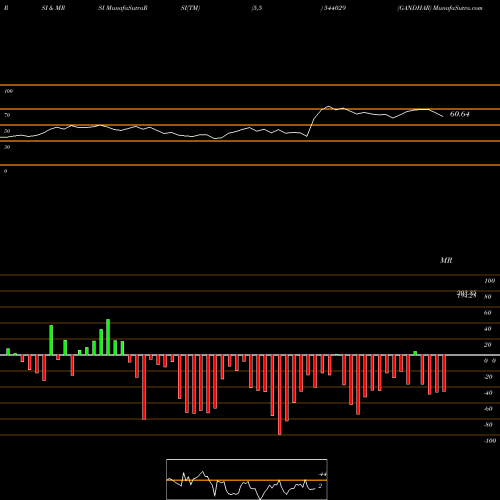The width and height of the screenshot is (500, 500).
Task: Click the '2' label inside the mini chart
Action: click(320, 486)
